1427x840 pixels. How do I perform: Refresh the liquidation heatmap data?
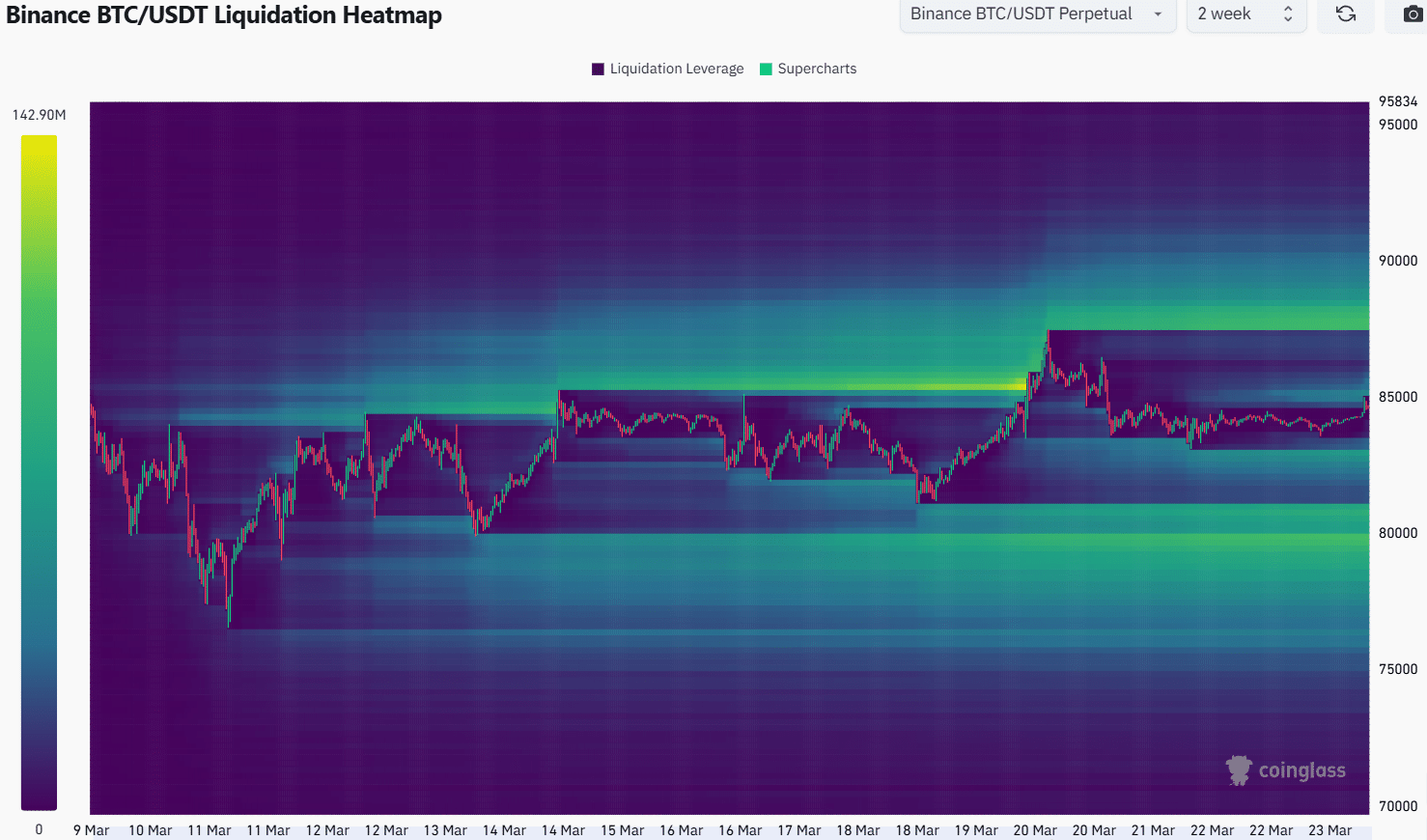(x=1346, y=14)
